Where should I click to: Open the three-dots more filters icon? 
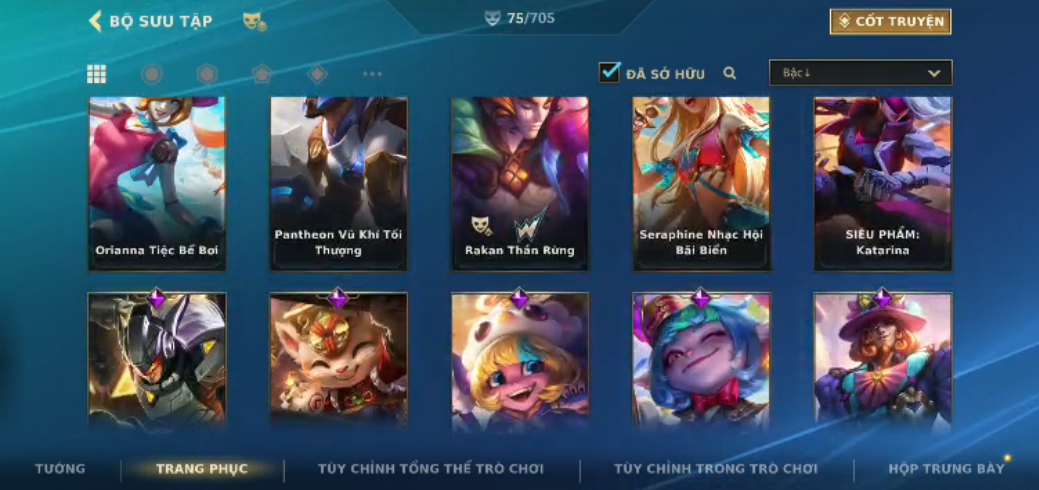tap(372, 74)
